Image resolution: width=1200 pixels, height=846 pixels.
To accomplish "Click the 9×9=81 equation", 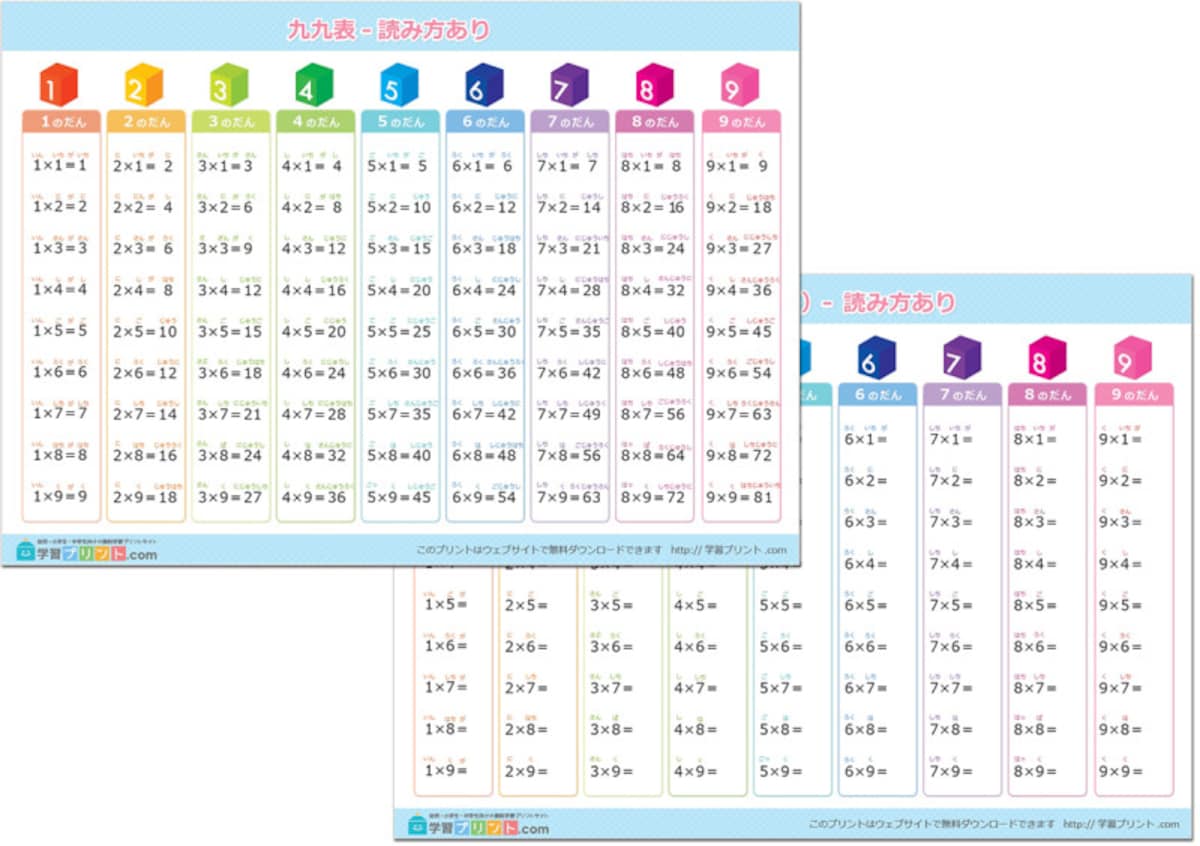I will [x=739, y=497].
